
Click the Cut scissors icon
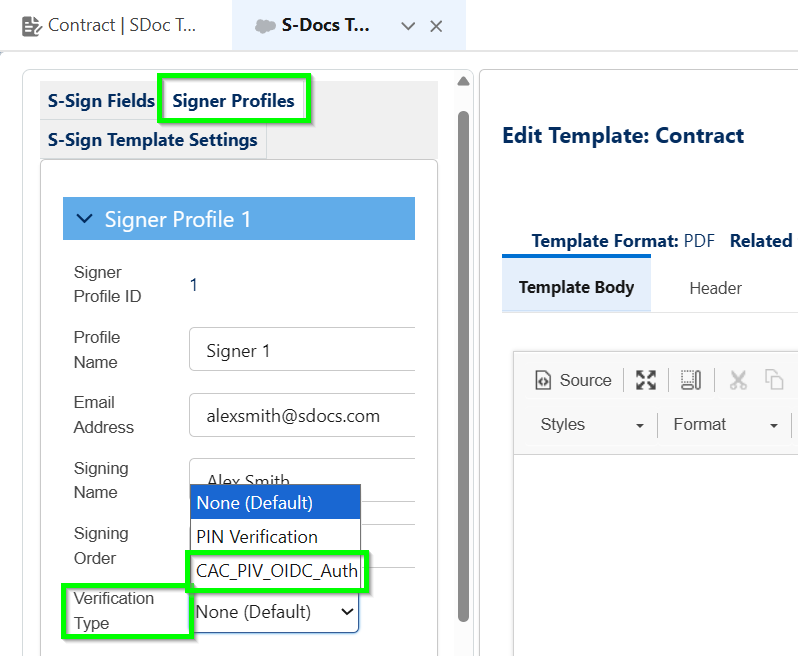[738, 380]
